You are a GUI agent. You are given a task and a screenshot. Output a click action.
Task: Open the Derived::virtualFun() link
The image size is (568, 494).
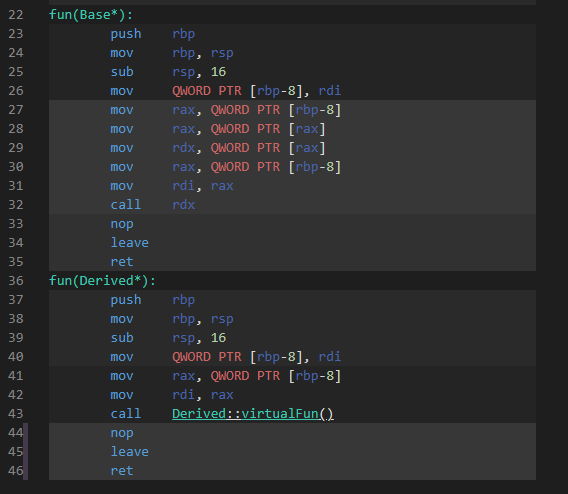pos(252,414)
